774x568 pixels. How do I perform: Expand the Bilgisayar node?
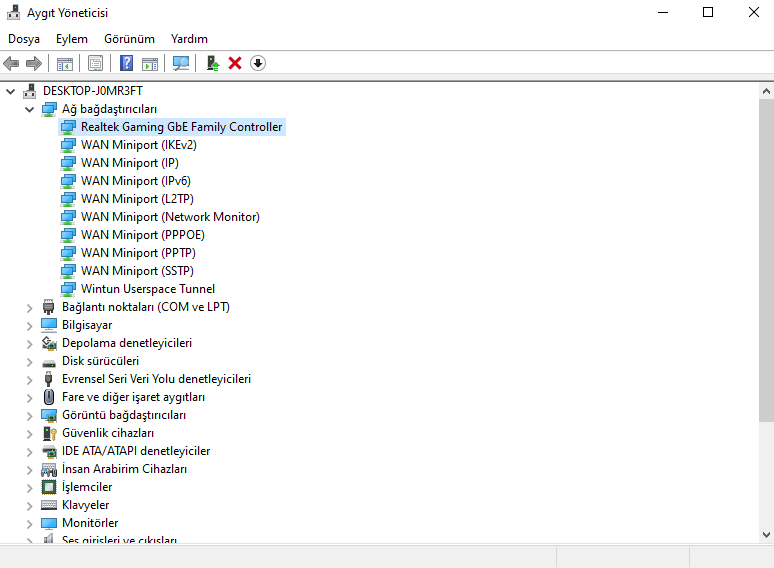click(30, 326)
